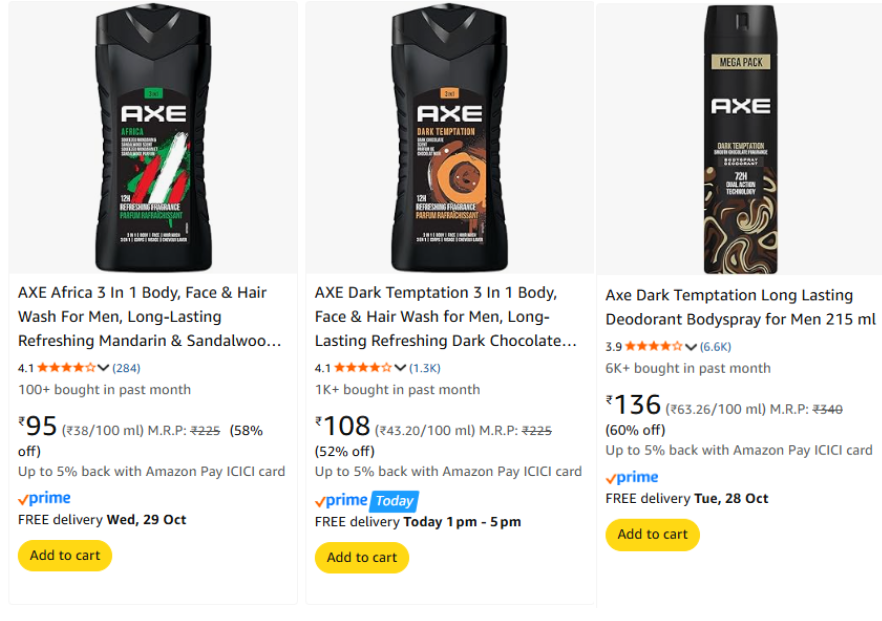This screenshot has height=621, width=882.
Task: Add Axe deodorant bodyspray to cart
Action: [652, 535]
